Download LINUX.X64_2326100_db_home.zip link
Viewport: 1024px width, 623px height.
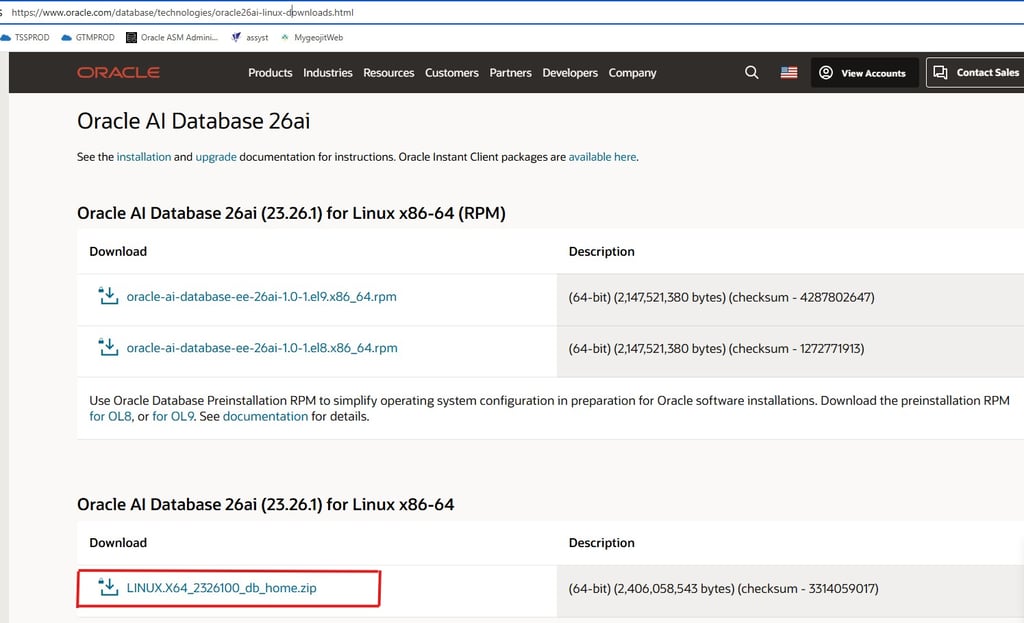(221, 588)
